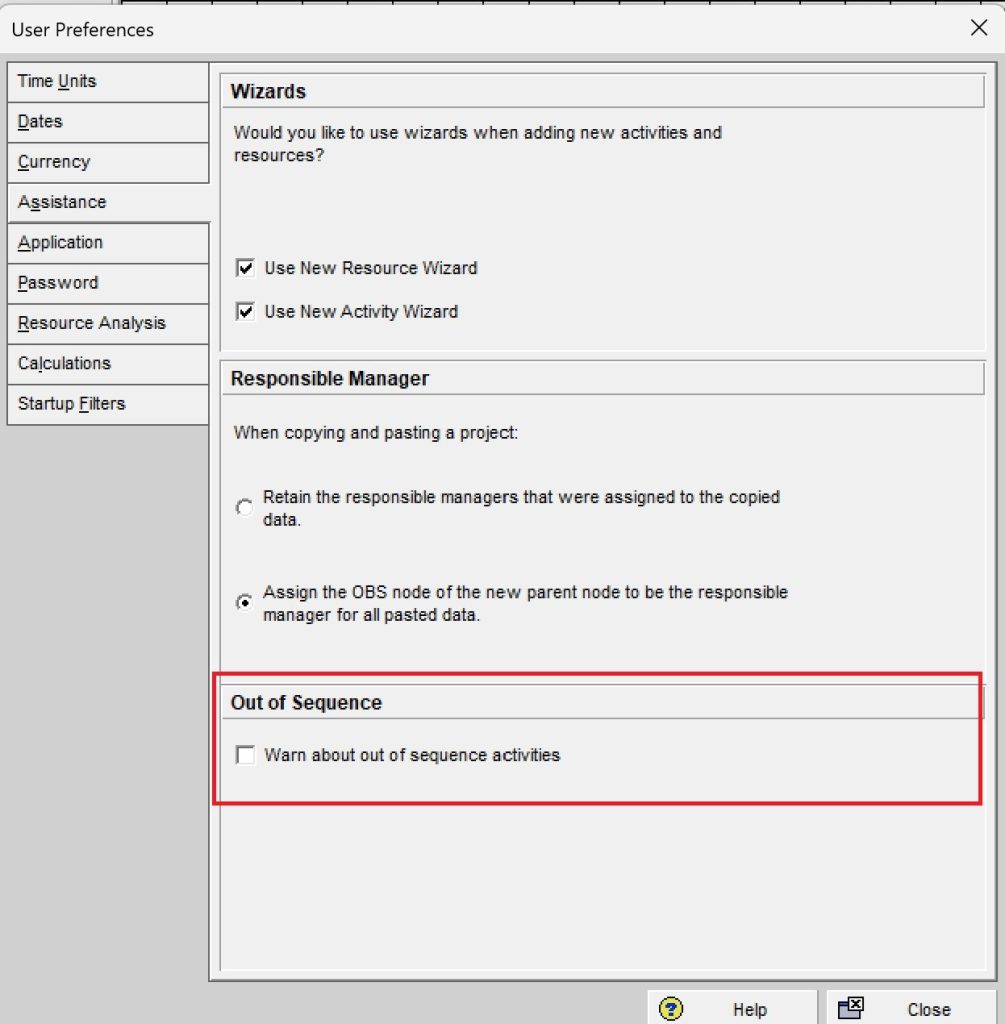Screen dimensions: 1005x1024
Task: Close User Preferences with the X
Action: [978, 28]
